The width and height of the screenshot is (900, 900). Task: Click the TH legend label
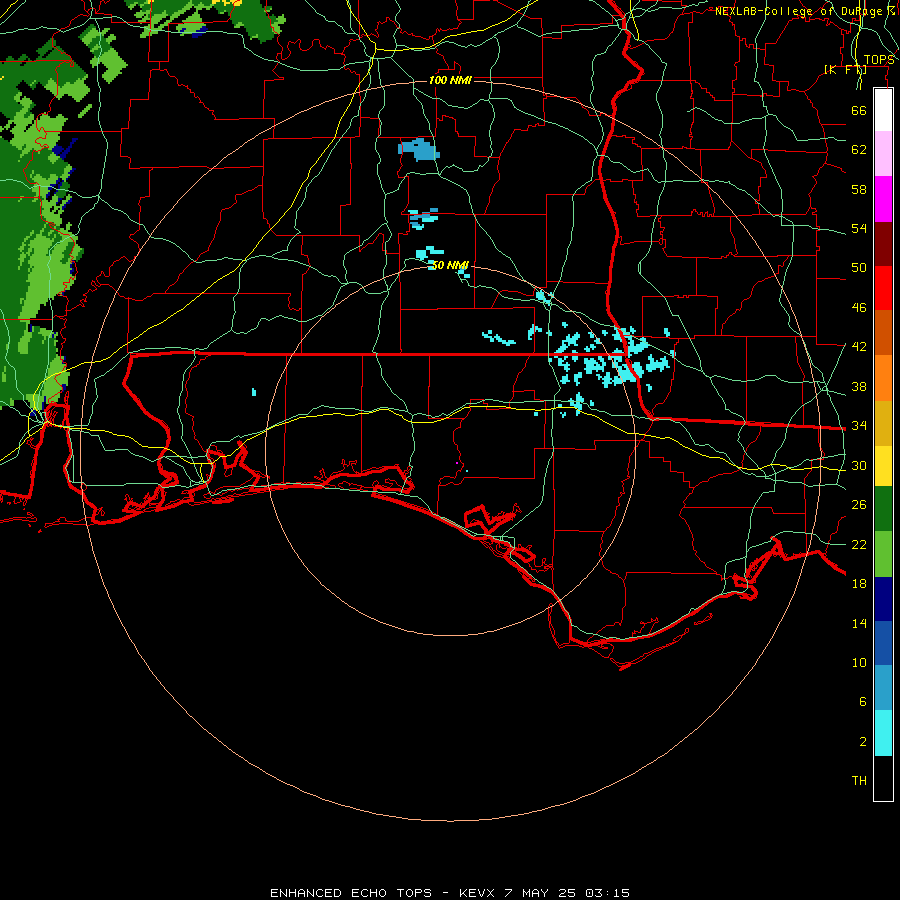click(859, 781)
